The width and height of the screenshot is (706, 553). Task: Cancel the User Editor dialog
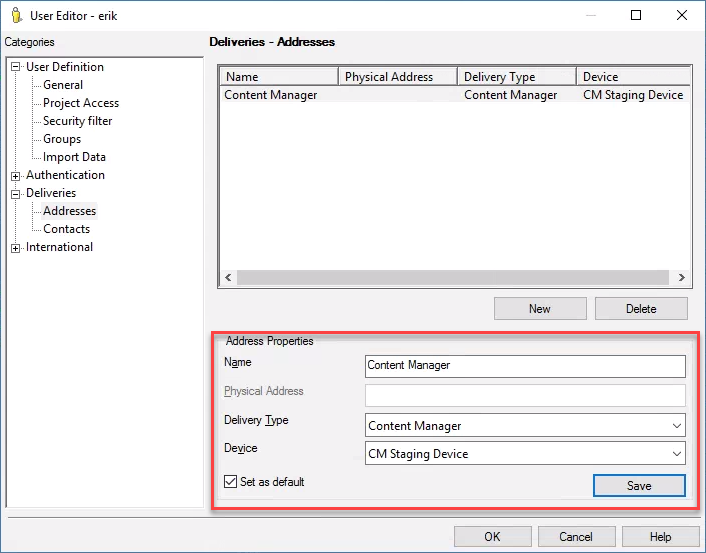point(576,537)
